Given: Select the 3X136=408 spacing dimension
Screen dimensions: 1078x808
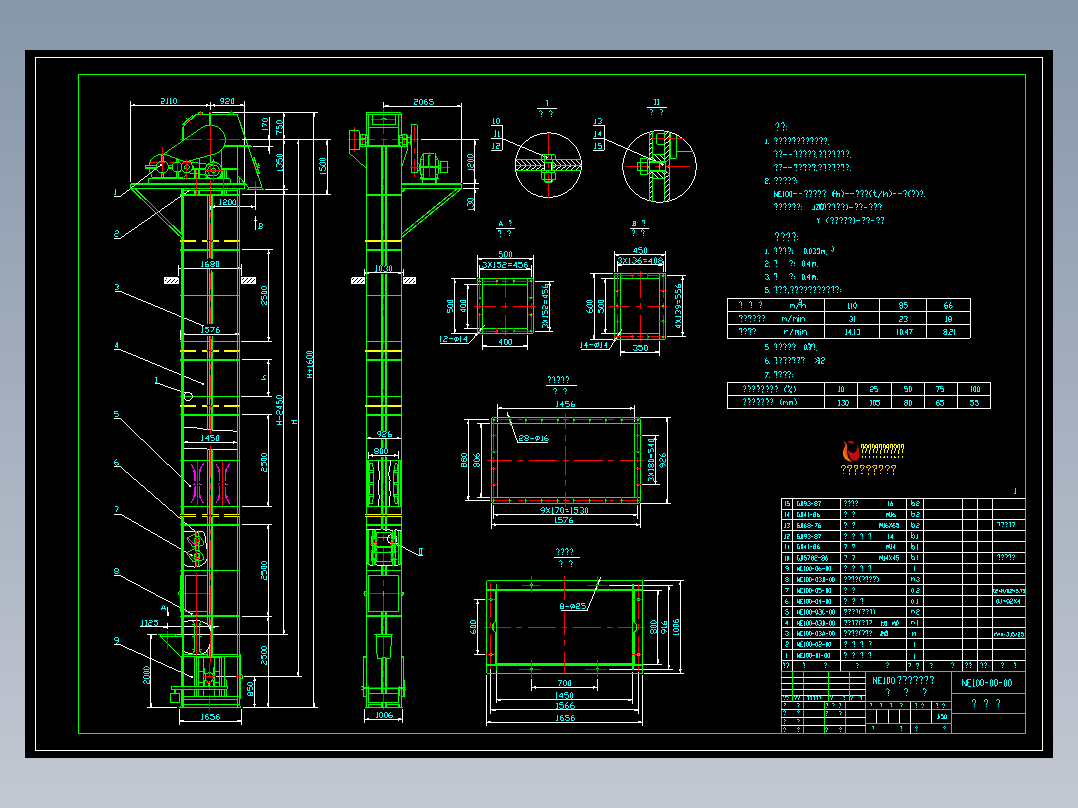Looking at the screenshot, I should coord(640,261).
